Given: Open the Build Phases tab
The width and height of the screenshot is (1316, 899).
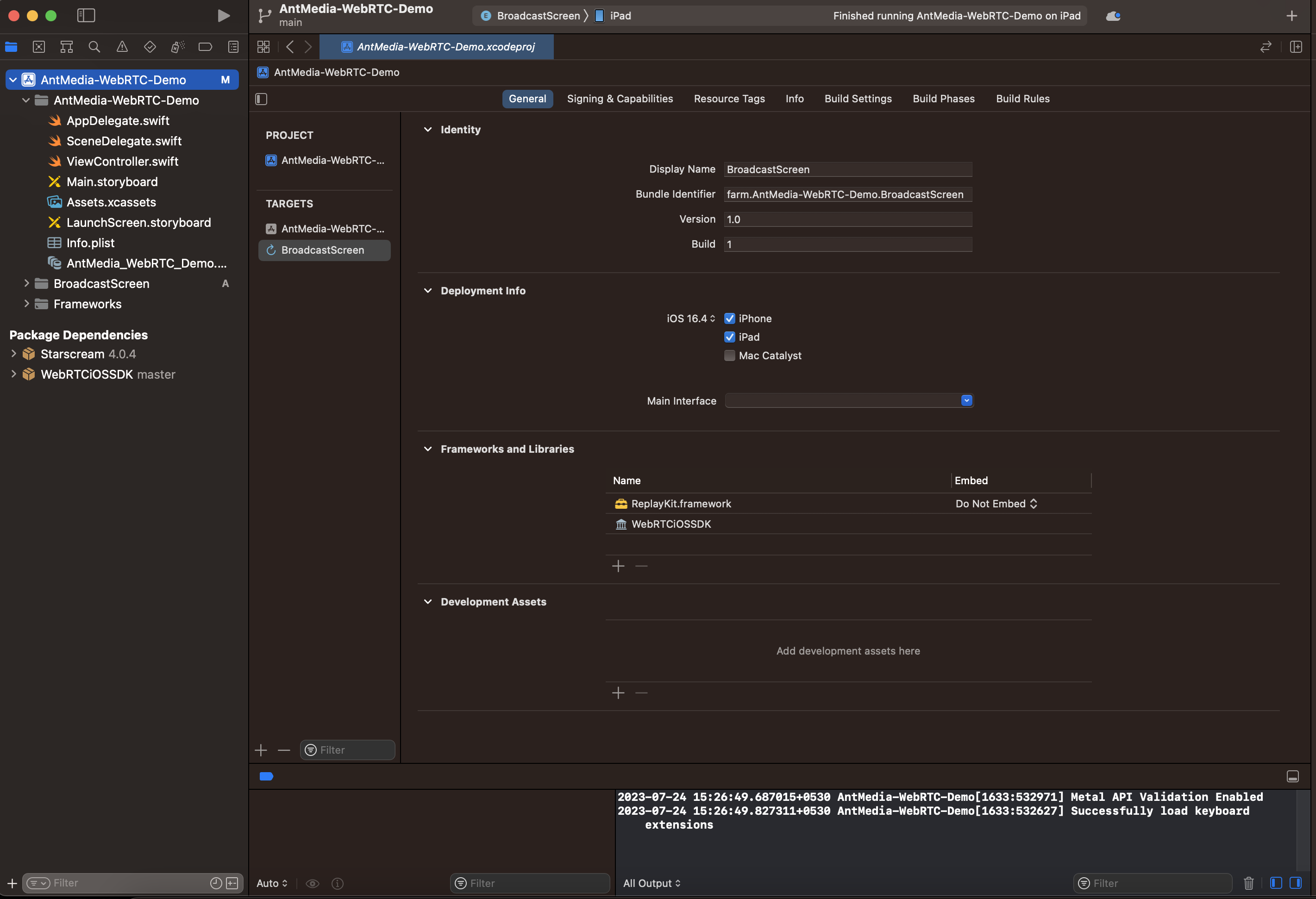Looking at the screenshot, I should [x=943, y=99].
